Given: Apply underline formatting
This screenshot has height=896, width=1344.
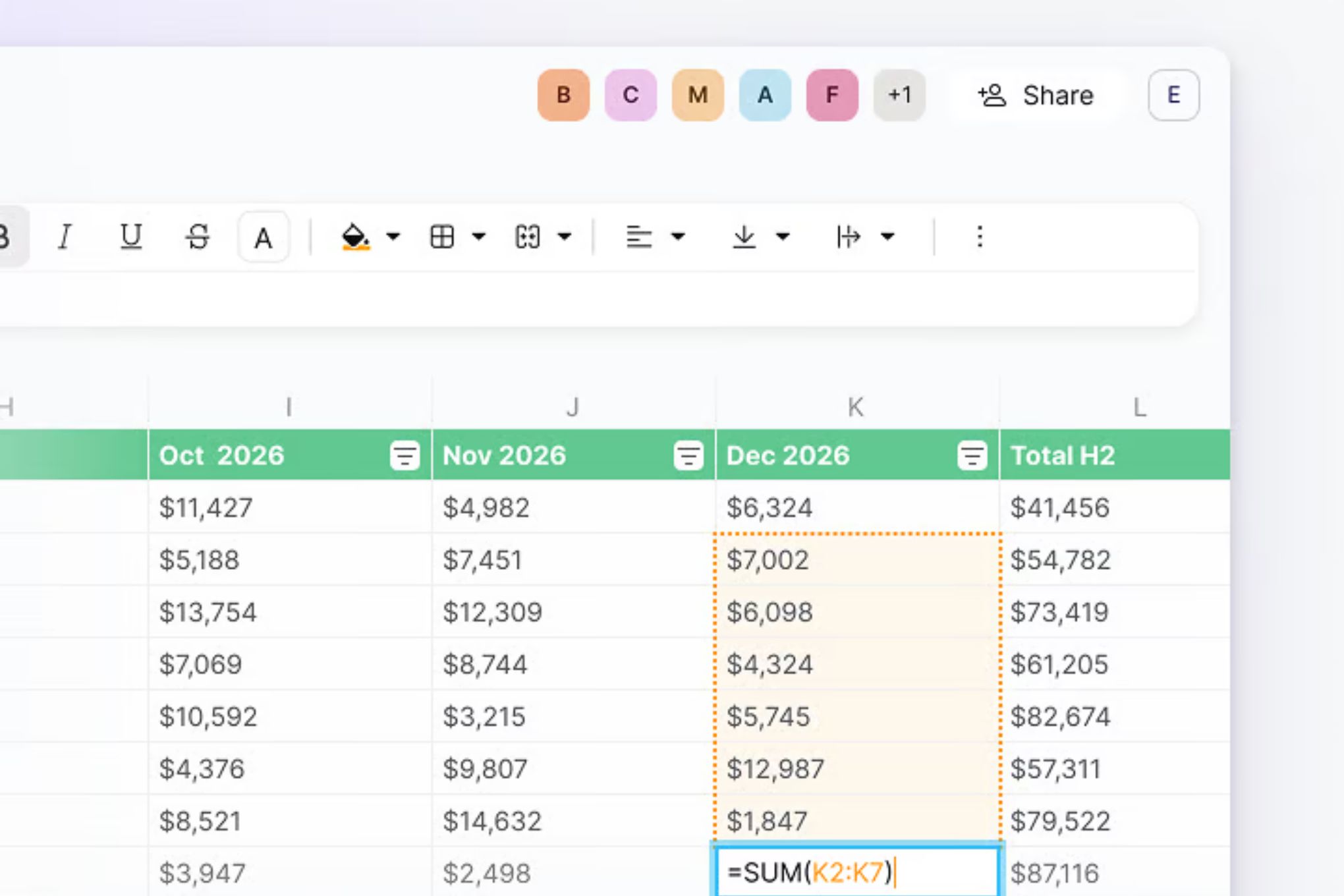Looking at the screenshot, I should 131,237.
